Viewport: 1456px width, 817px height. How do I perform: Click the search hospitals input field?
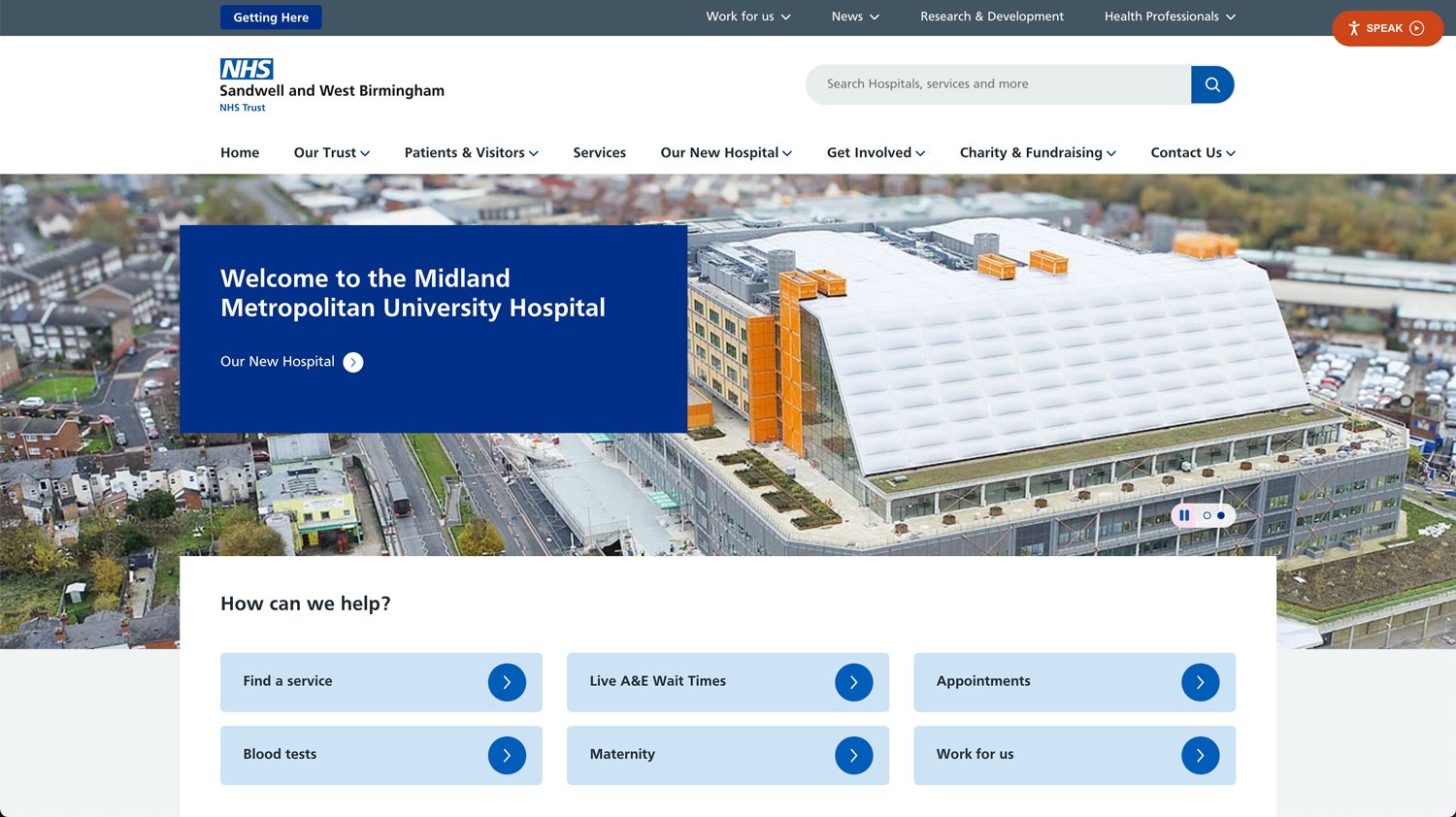pos(999,84)
